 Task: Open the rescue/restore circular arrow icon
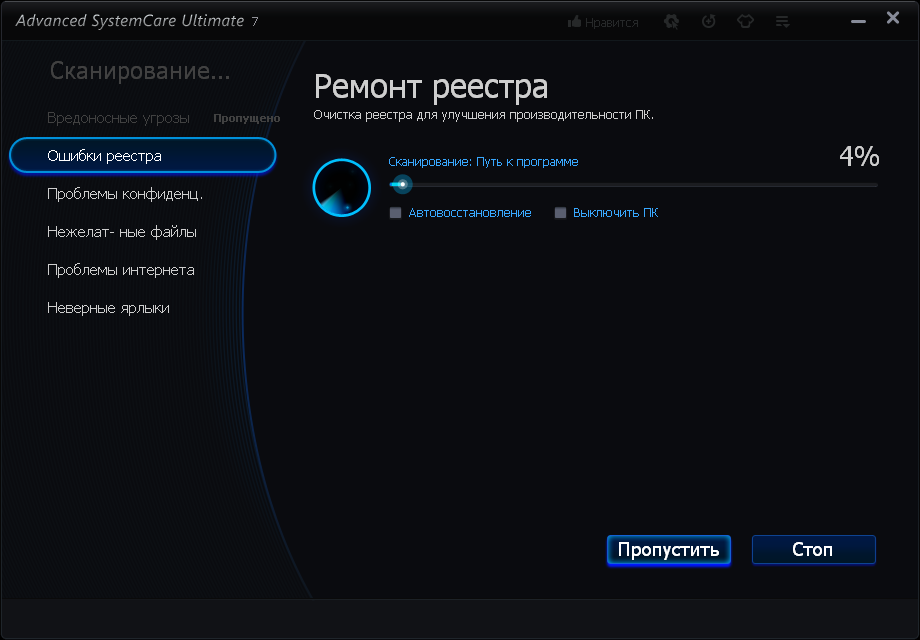pyautogui.click(x=709, y=22)
